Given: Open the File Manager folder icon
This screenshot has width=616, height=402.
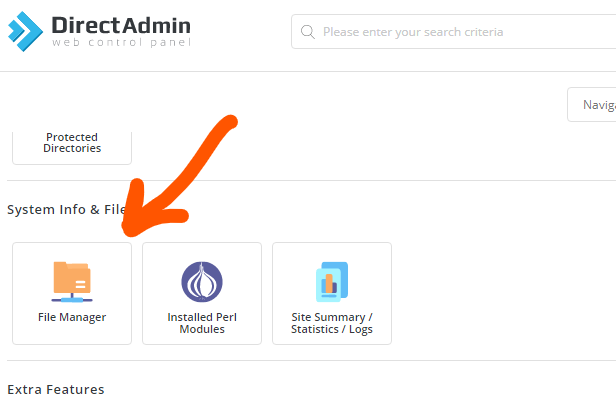Looking at the screenshot, I should tap(72, 280).
